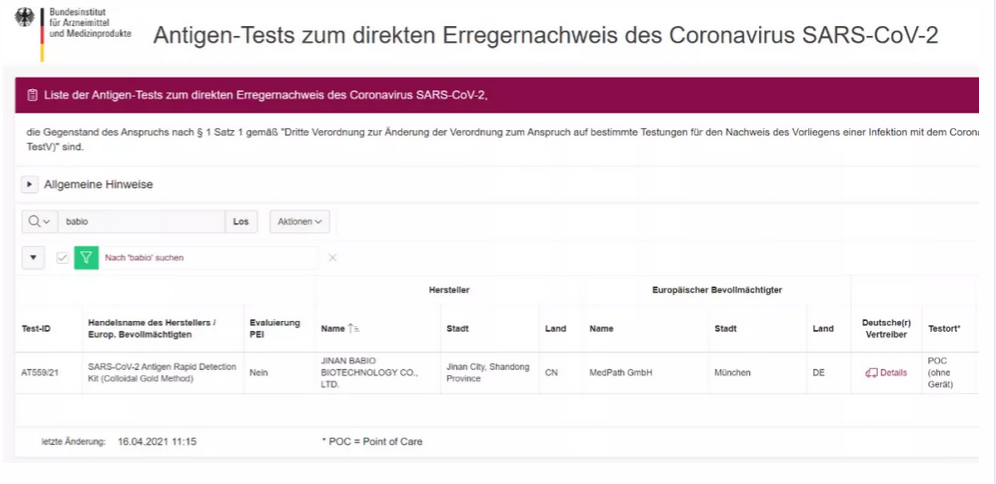Click inside the search field containing babio
Viewport: 996px width, 484px height.
point(140,221)
